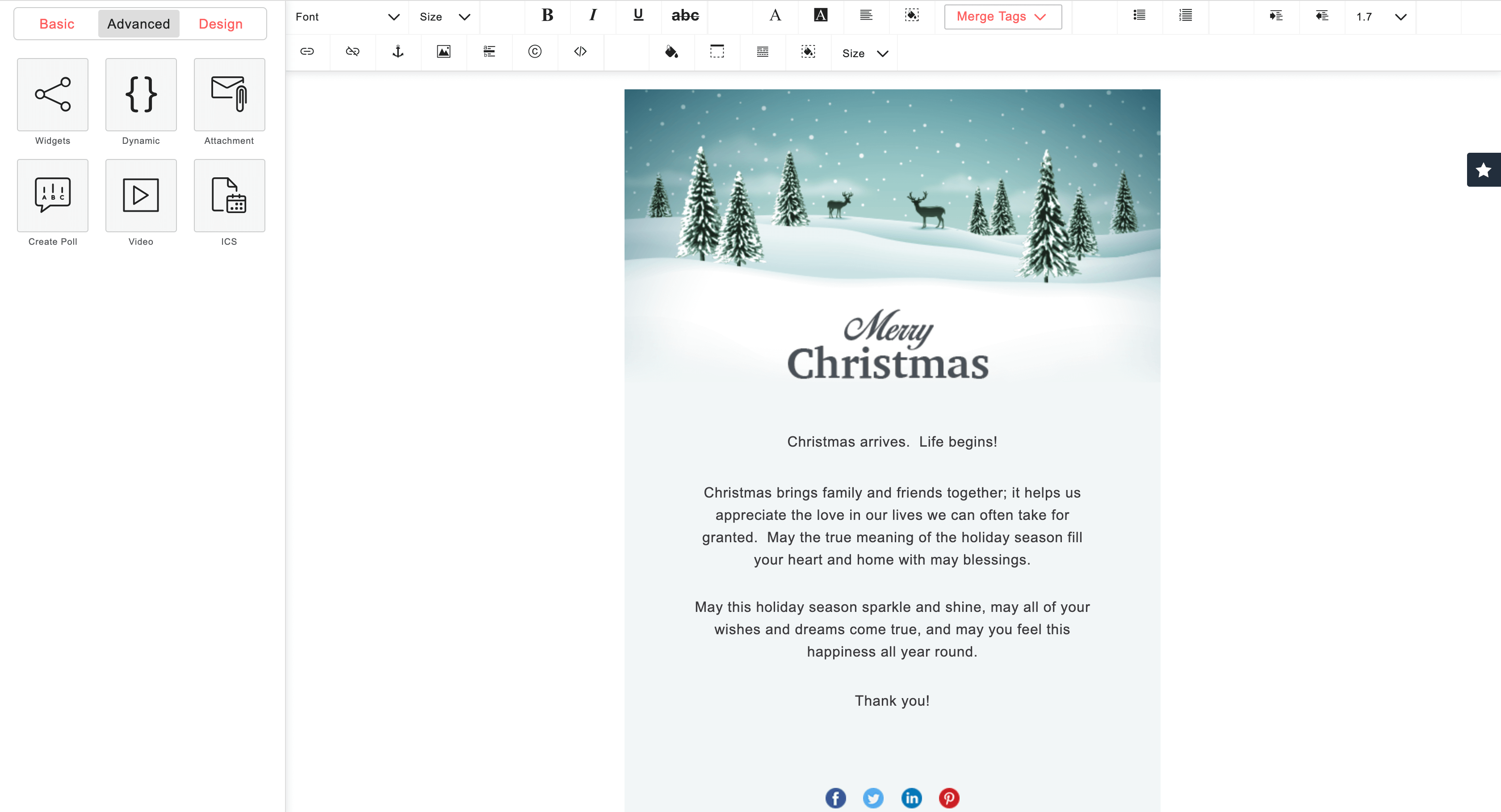Insert an anchor

point(398,52)
